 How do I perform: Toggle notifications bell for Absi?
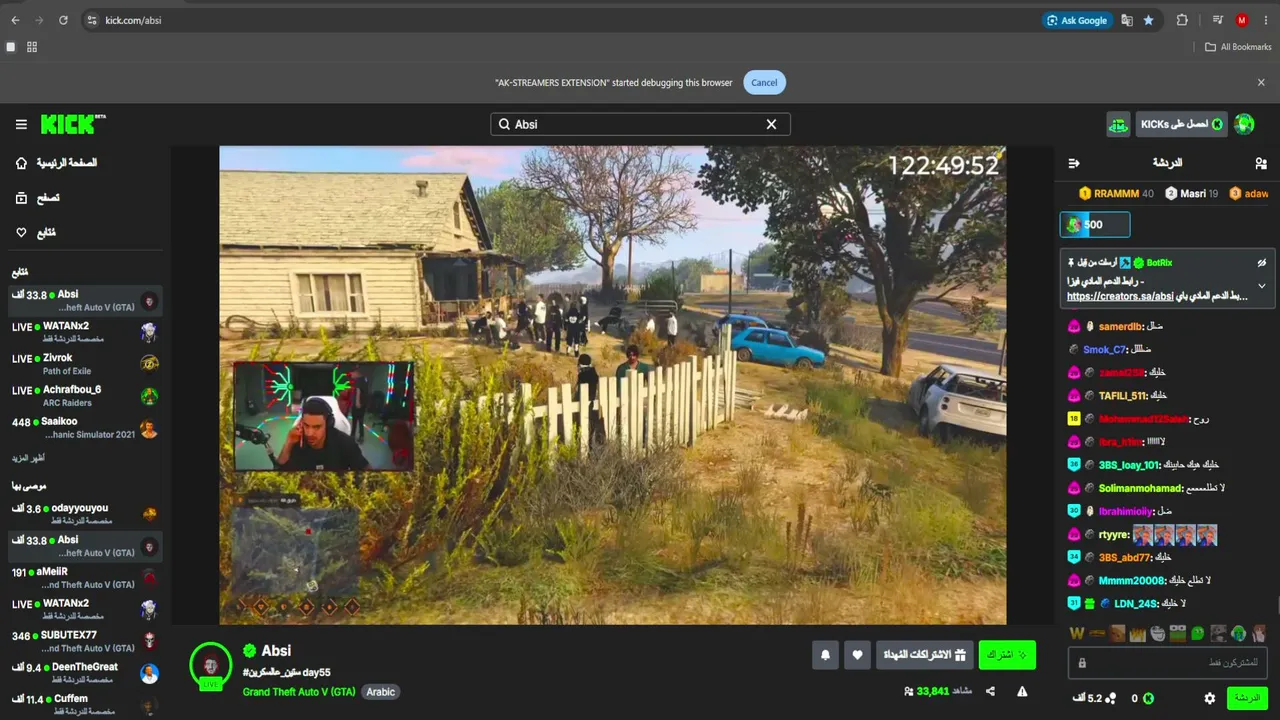coord(825,655)
